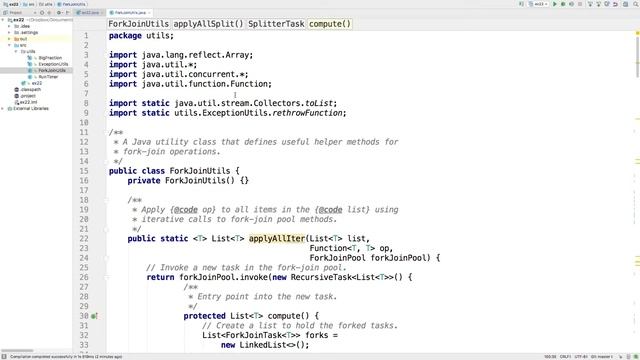The image size is (640, 360).
Task: Click compute() structure breadcrumb
Action: (330, 24)
